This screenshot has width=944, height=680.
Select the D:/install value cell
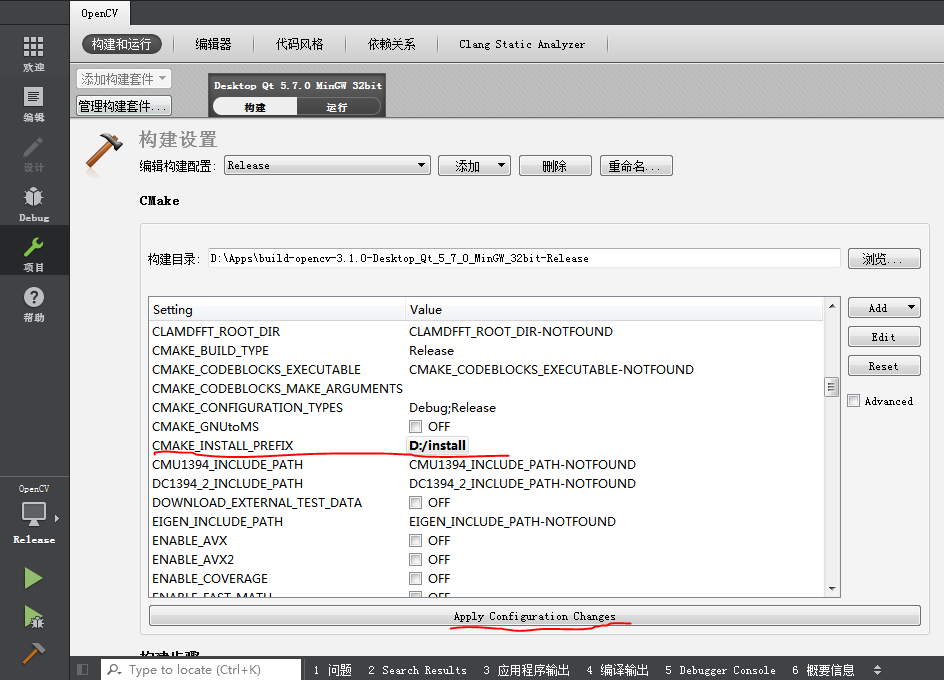point(438,446)
